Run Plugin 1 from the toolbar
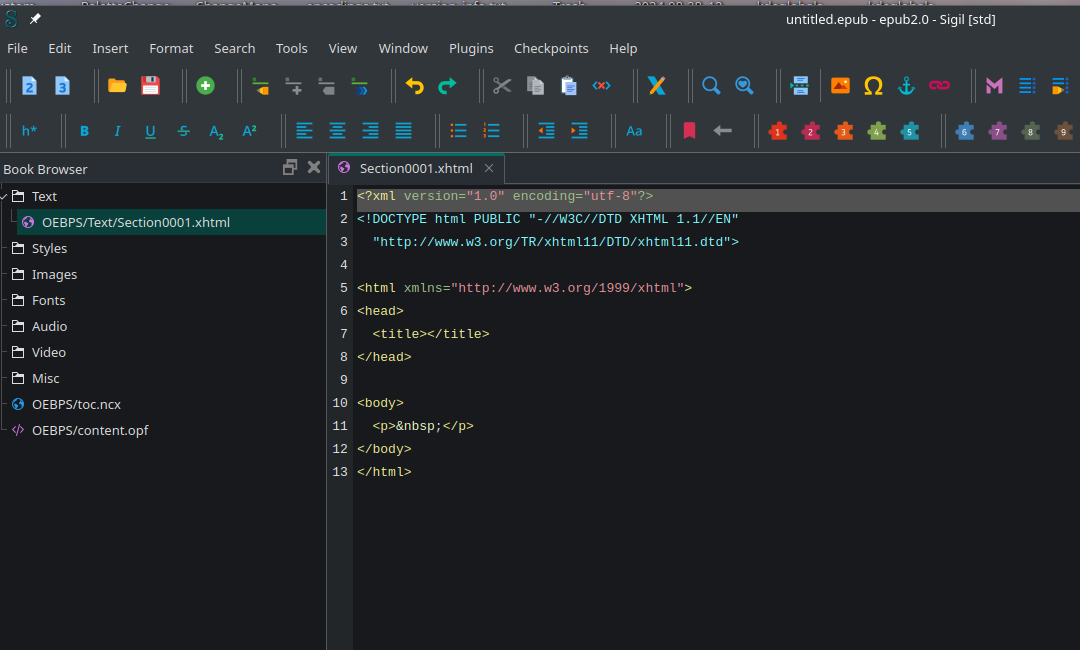Image resolution: width=1080 pixels, height=650 pixels. coord(778,131)
